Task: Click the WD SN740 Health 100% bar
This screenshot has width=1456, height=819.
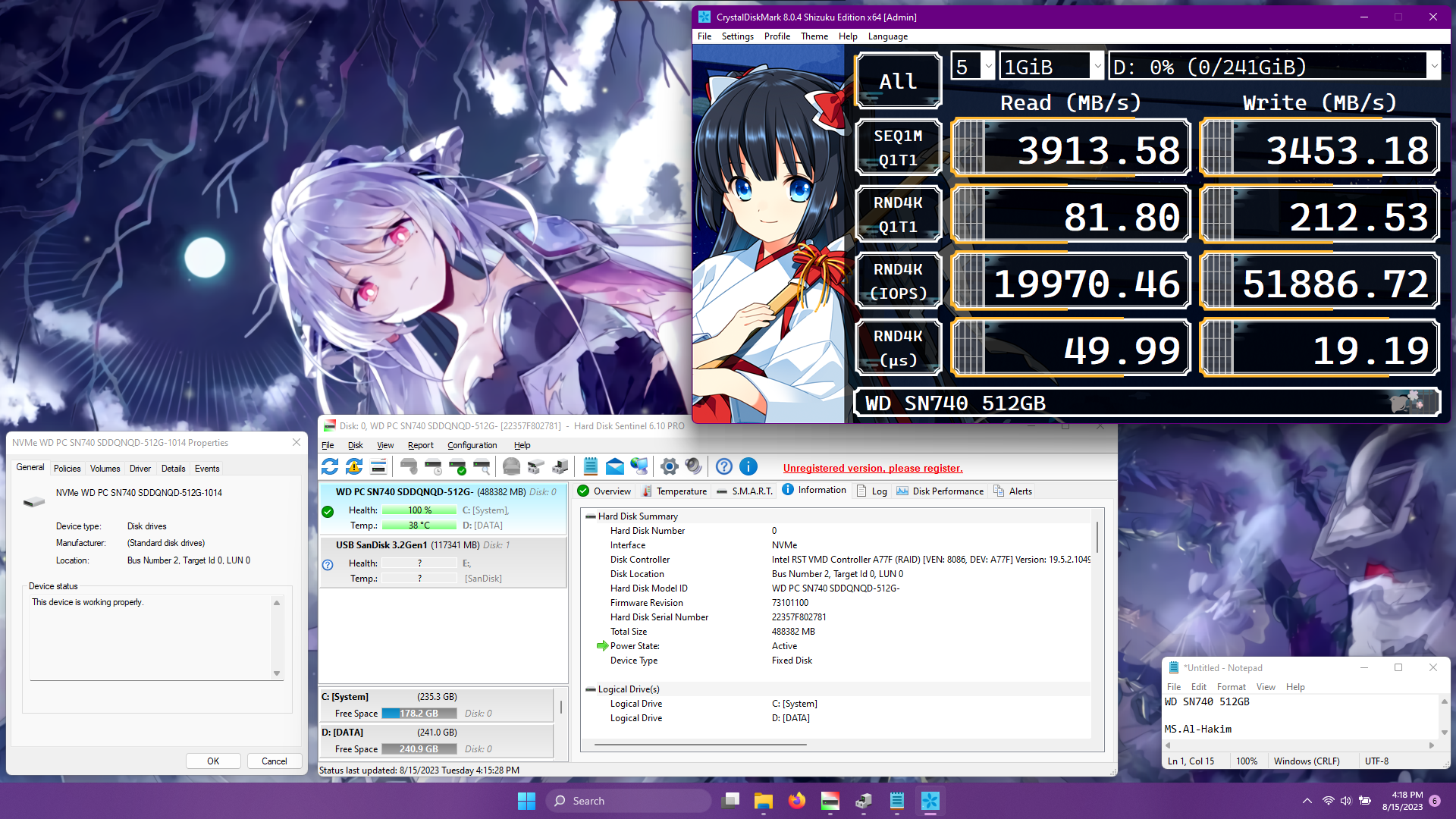Action: point(419,510)
